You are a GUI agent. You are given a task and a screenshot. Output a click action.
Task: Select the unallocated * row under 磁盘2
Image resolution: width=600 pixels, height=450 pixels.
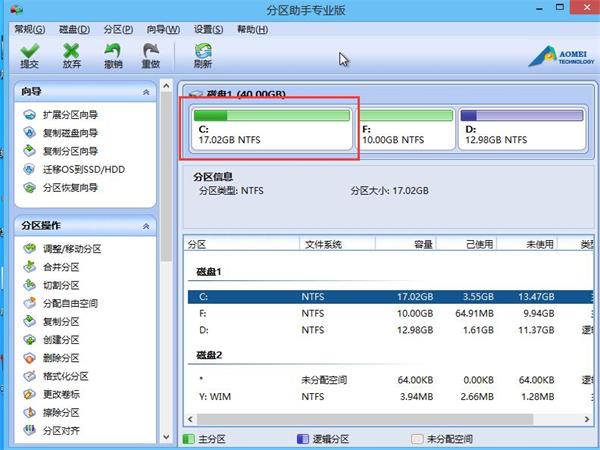[390, 380]
